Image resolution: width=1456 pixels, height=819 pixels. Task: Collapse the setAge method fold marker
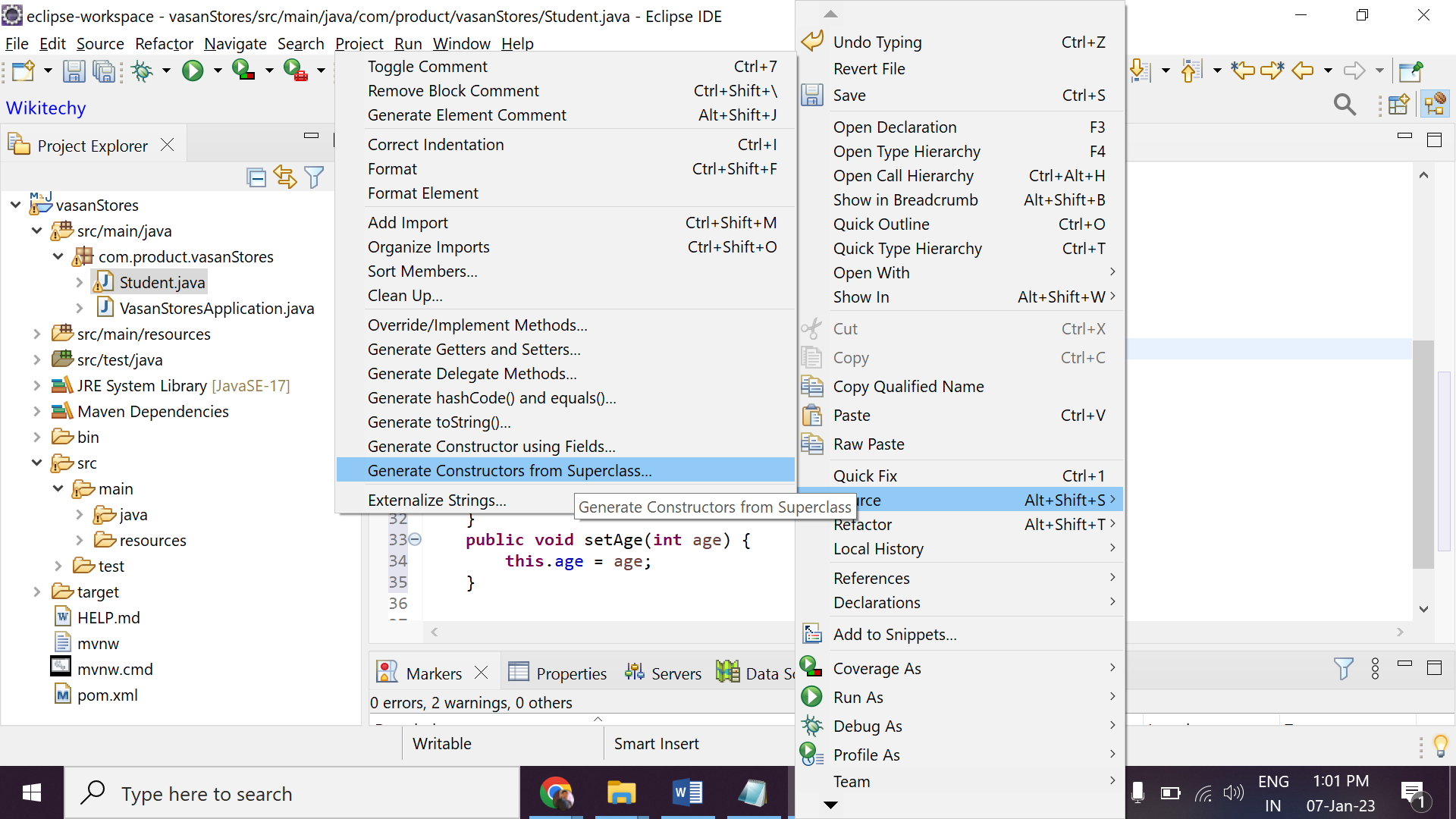tap(415, 540)
